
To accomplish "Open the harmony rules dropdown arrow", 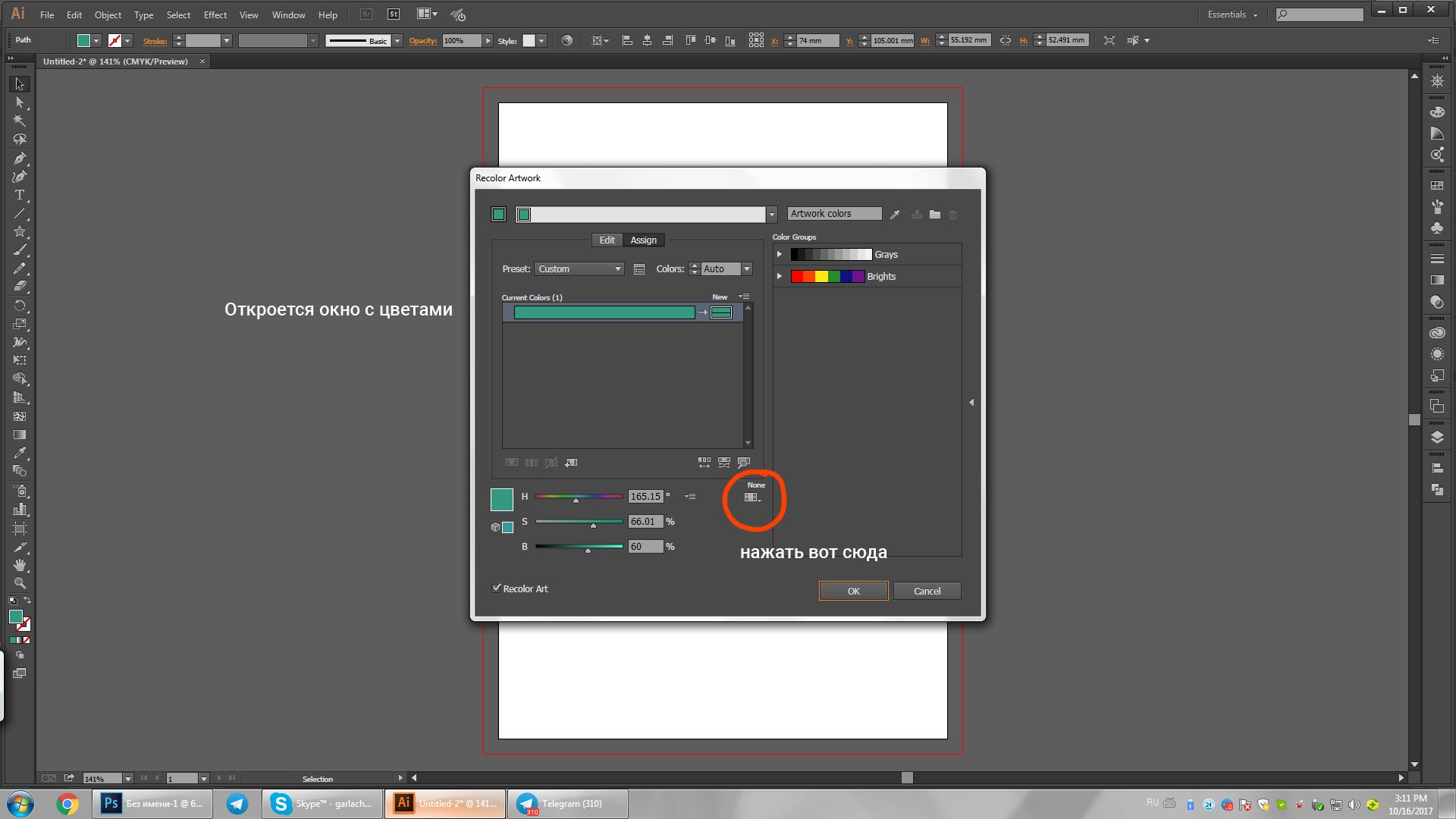I will 772,215.
